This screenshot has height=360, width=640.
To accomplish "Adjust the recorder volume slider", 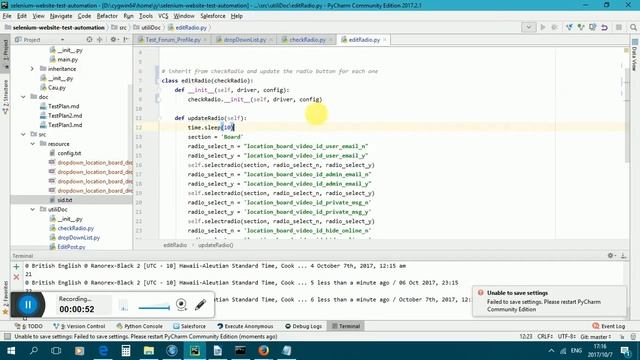I will tap(154, 307).
